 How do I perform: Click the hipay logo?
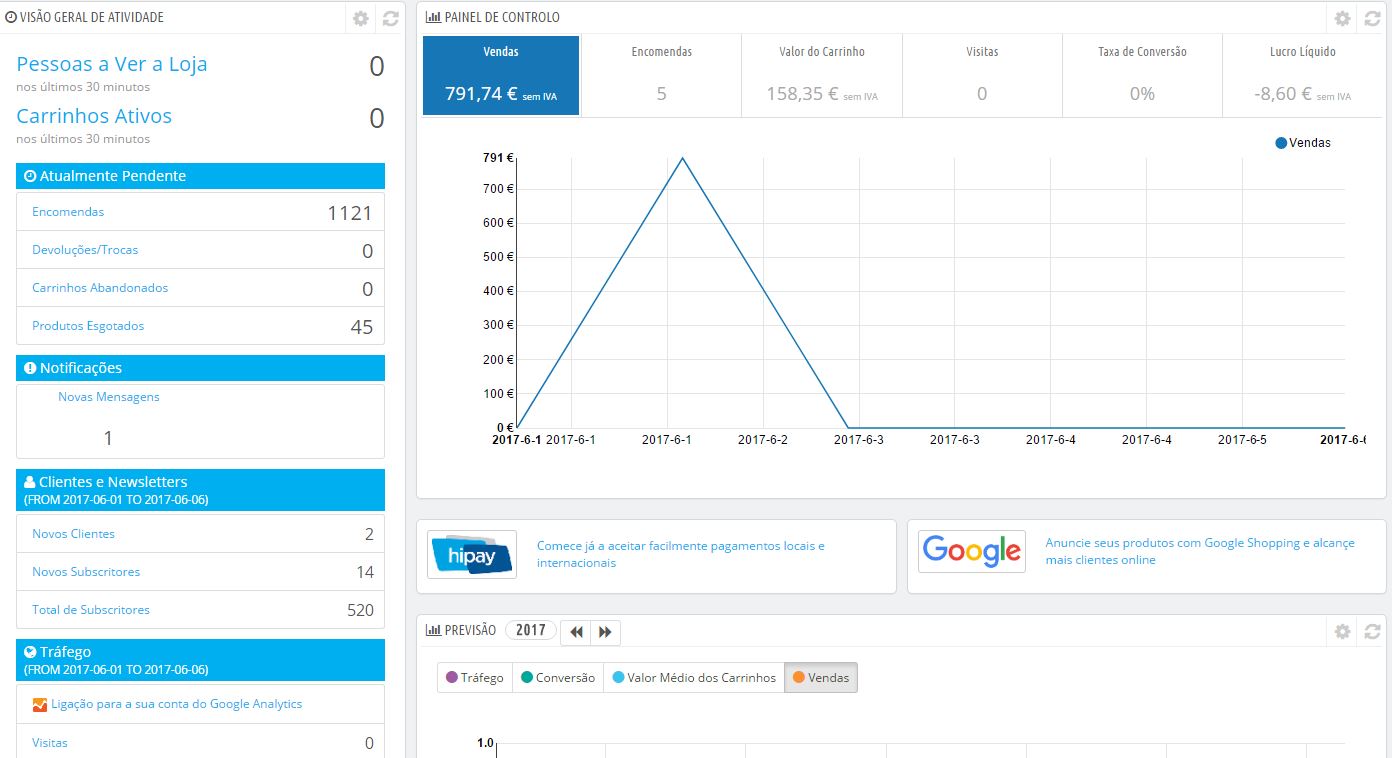tap(472, 554)
